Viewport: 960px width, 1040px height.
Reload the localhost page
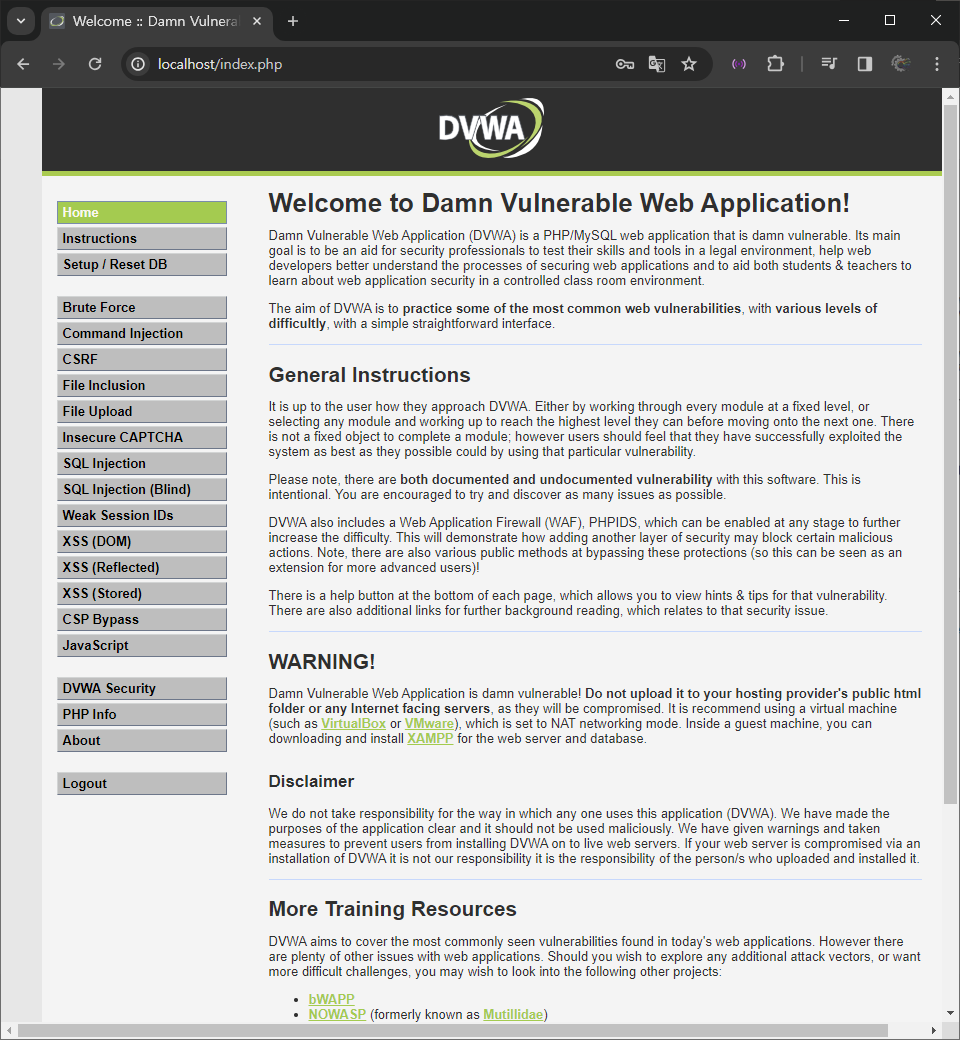tap(95, 64)
